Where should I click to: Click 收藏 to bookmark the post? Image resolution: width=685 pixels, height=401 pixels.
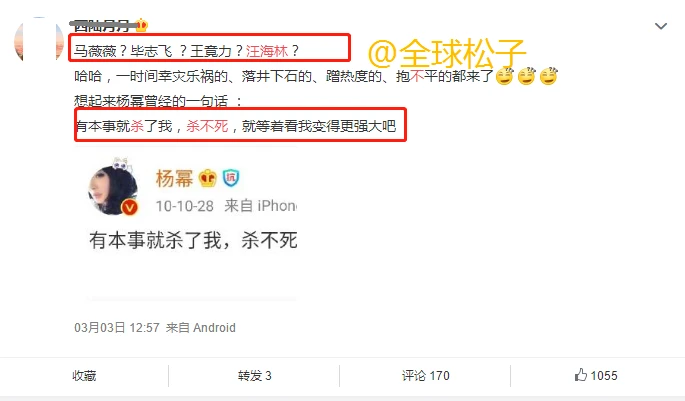84,376
